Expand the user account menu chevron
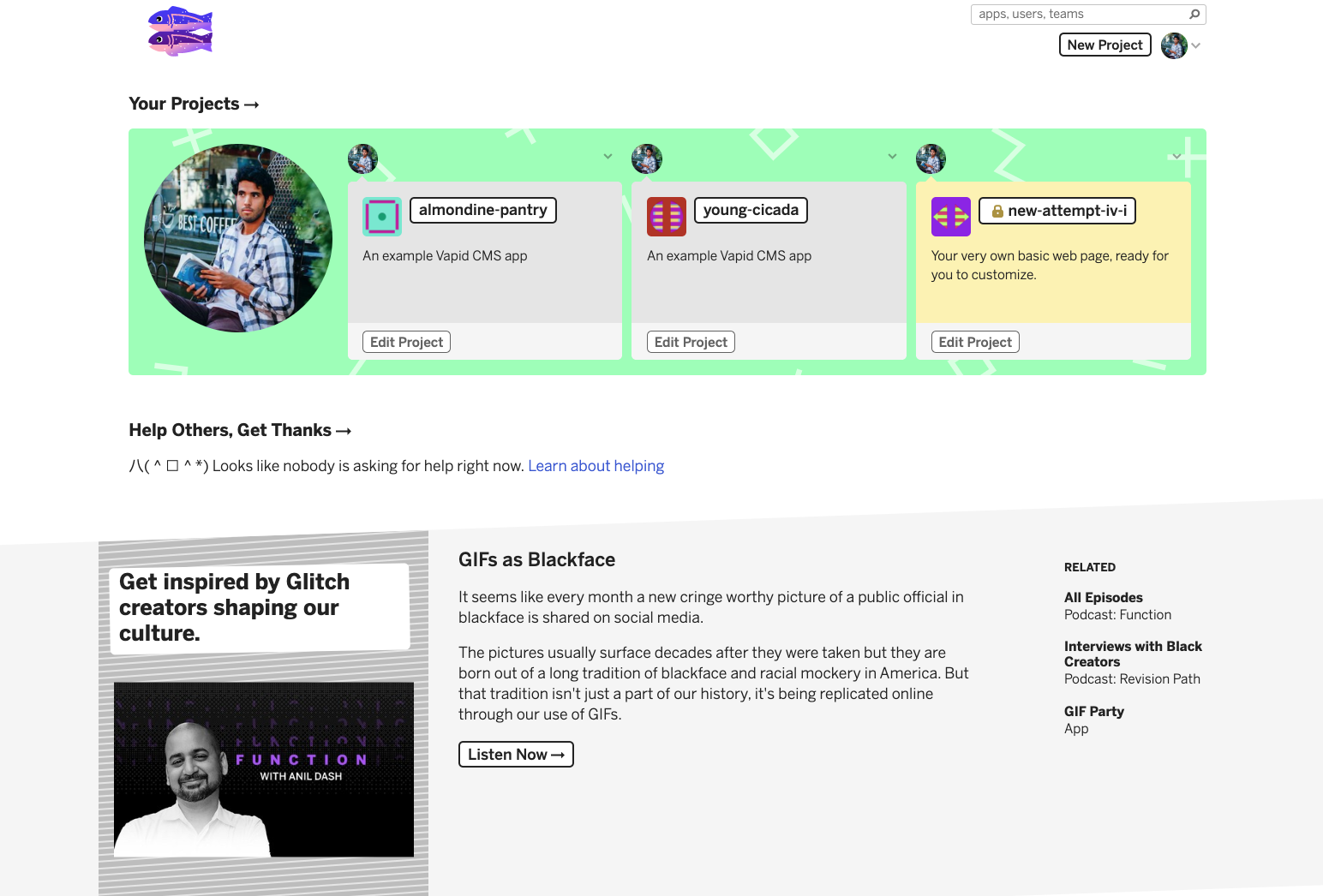 coord(1196,45)
